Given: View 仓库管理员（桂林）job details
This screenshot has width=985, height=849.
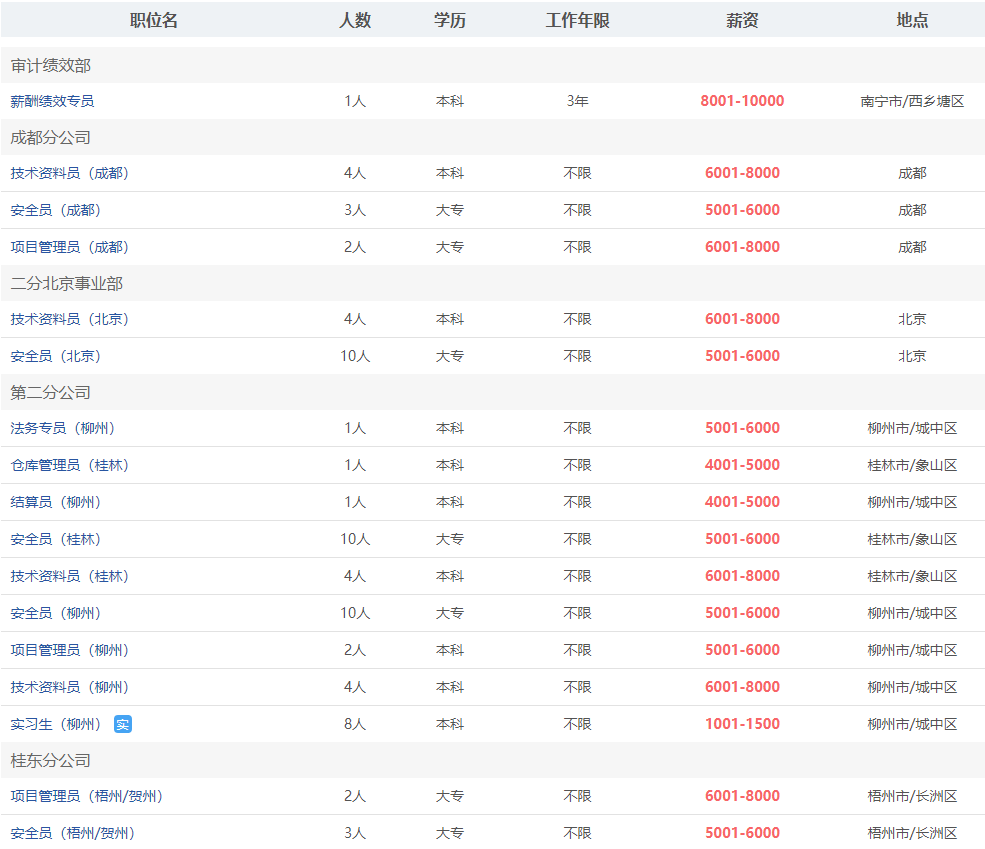Looking at the screenshot, I should (x=70, y=465).
